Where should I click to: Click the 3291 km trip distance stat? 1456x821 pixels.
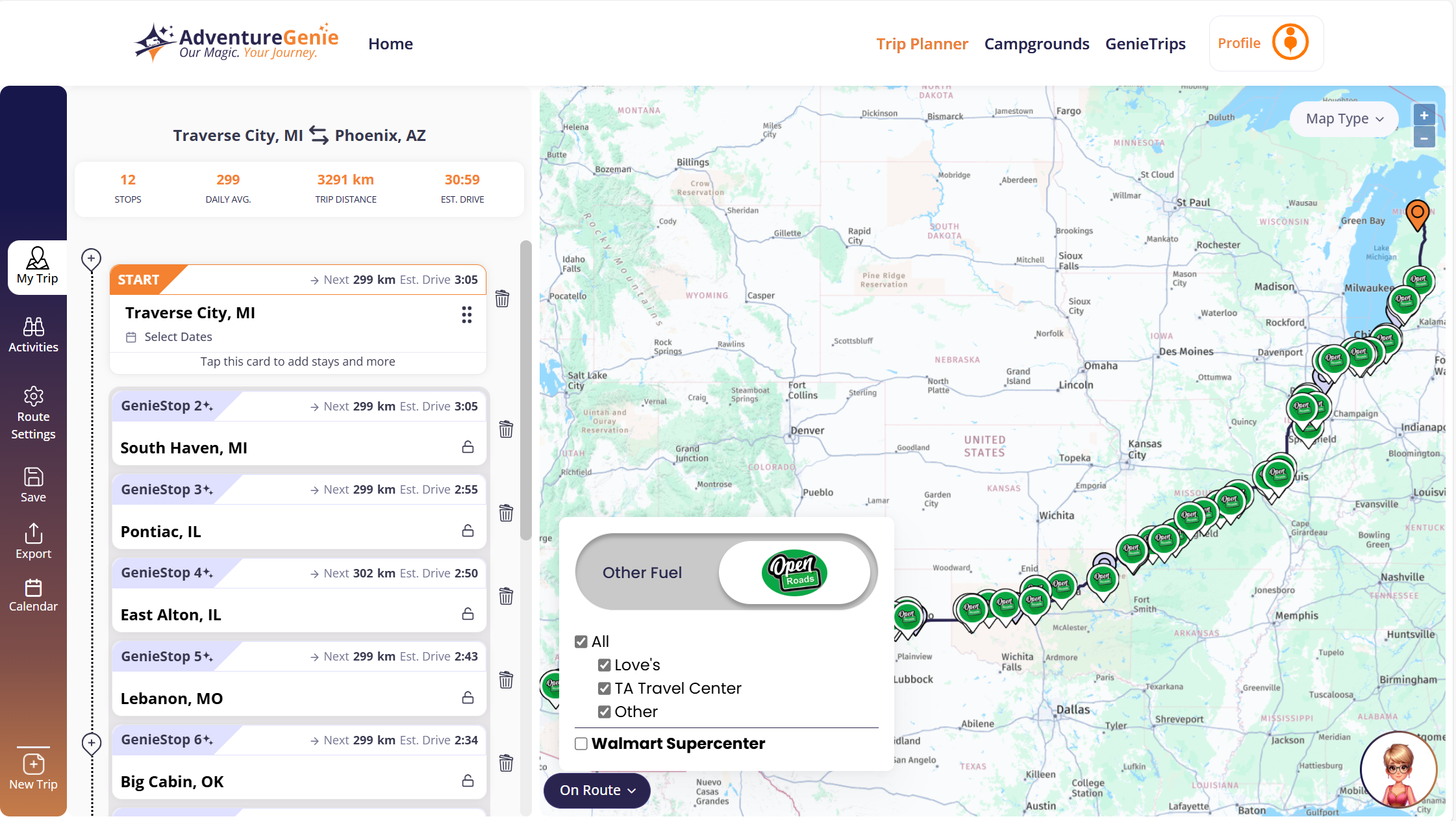(345, 188)
